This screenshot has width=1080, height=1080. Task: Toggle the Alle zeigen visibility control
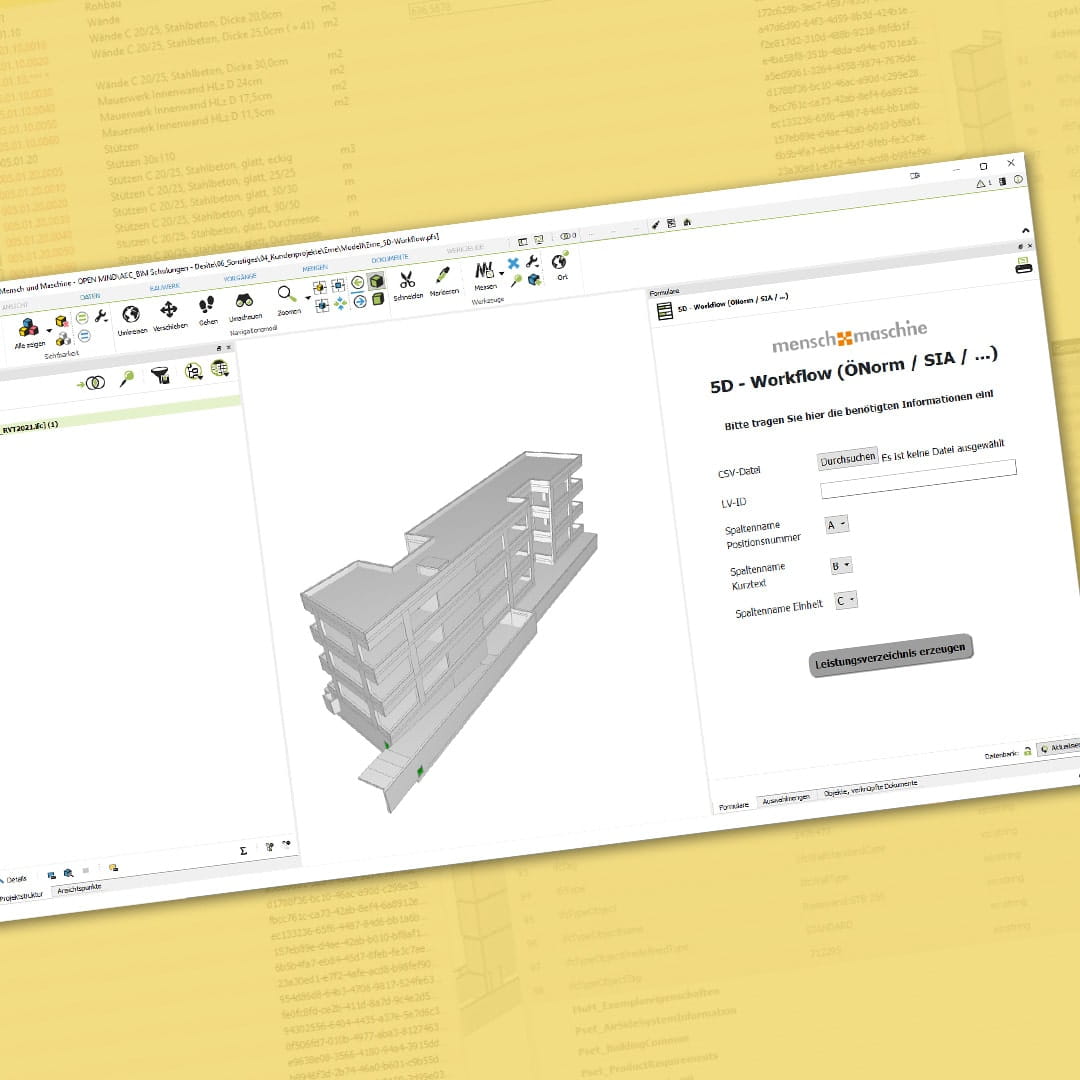(x=28, y=328)
